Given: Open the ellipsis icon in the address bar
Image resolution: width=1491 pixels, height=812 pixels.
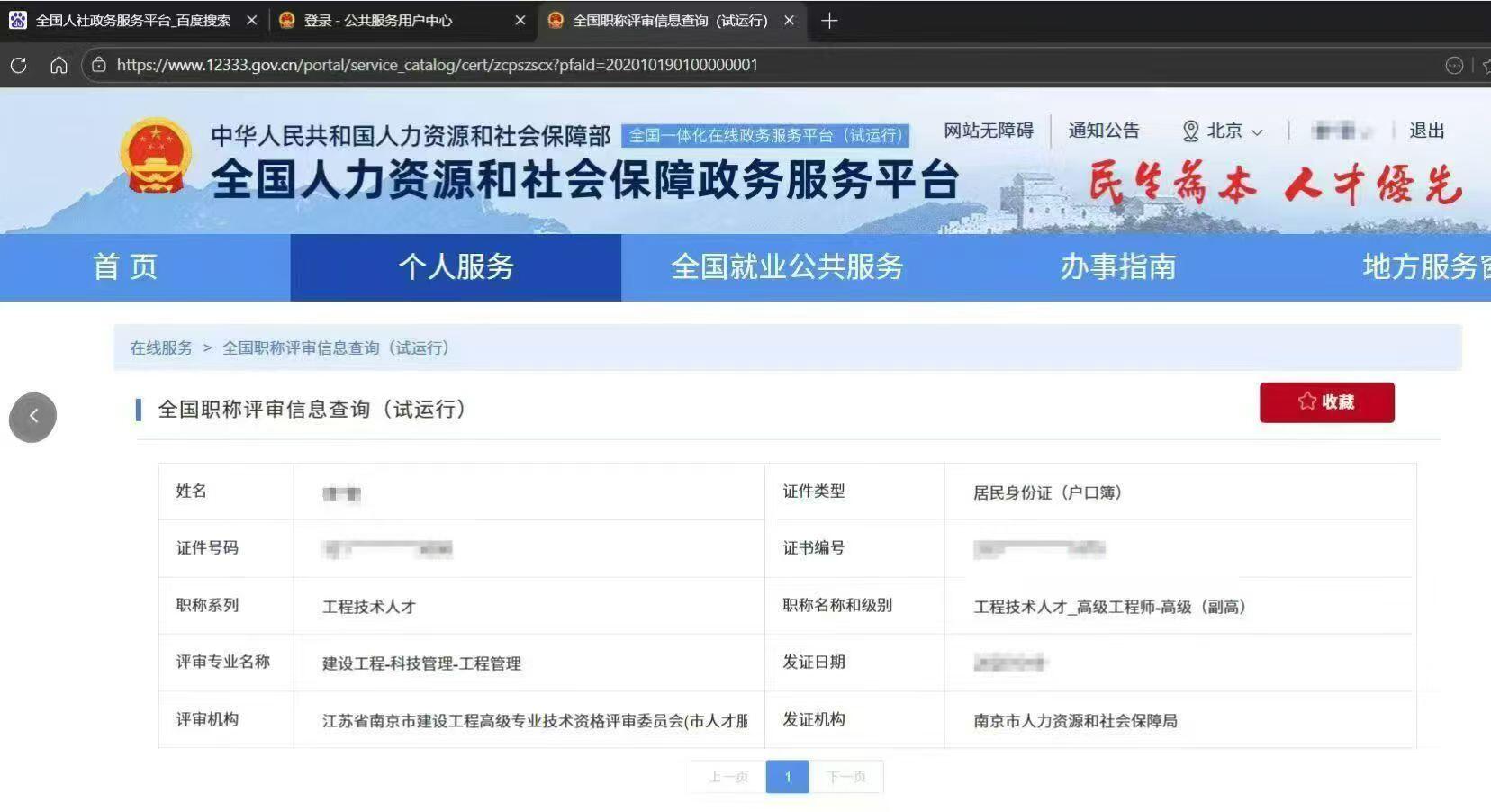Looking at the screenshot, I should tap(1453, 65).
